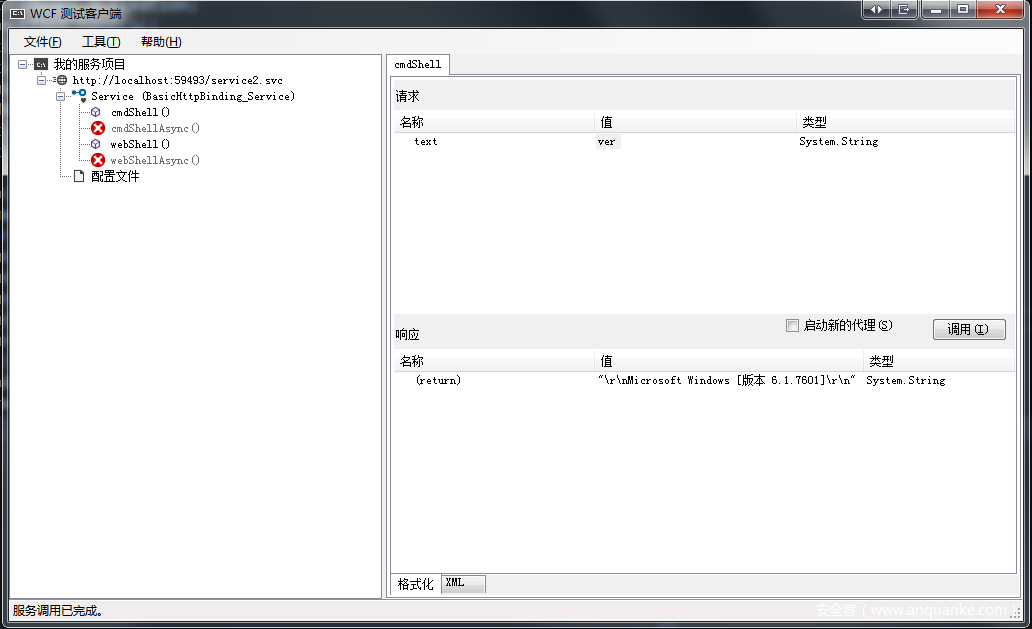Image resolution: width=1032 pixels, height=629 pixels.
Task: Click the response System.String type cell
Action: [x=906, y=380]
